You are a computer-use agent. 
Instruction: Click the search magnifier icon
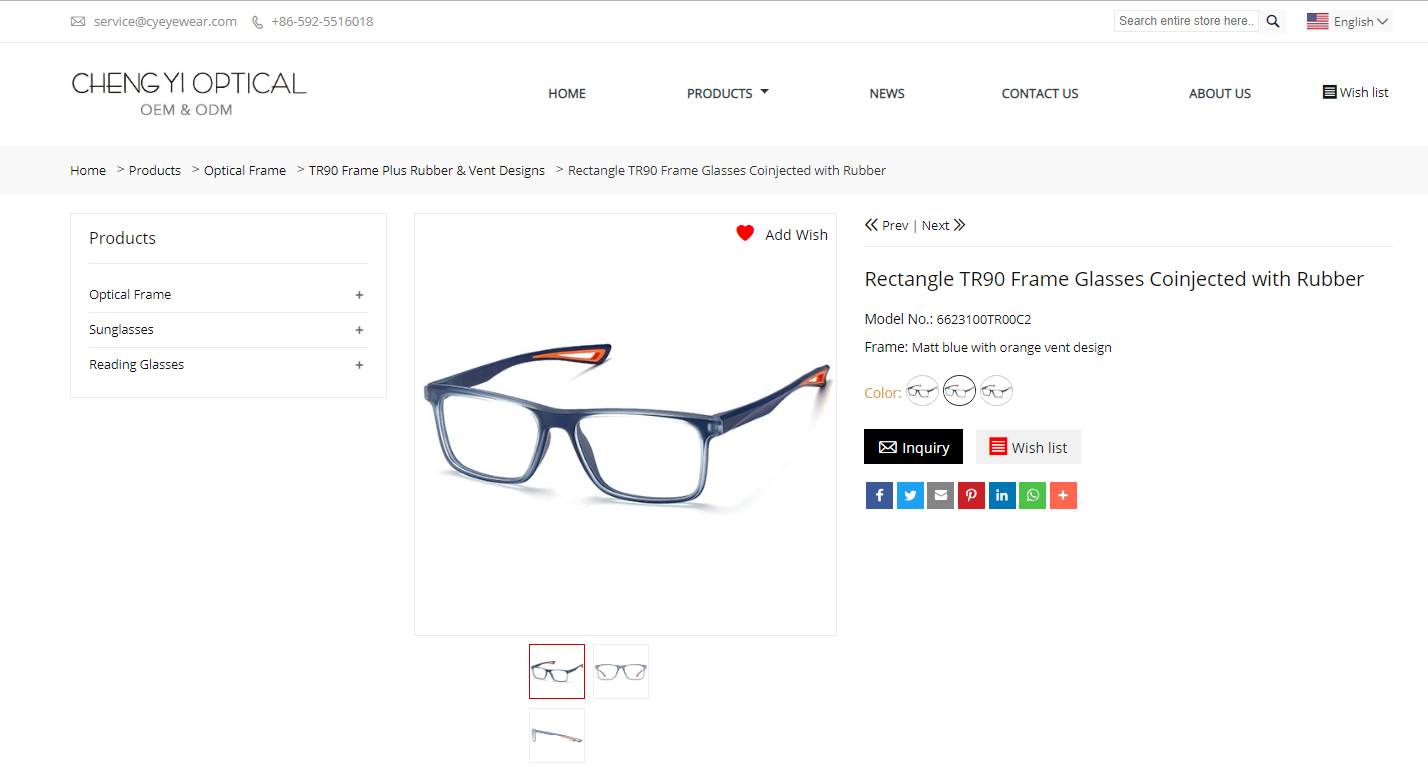tap(1273, 21)
